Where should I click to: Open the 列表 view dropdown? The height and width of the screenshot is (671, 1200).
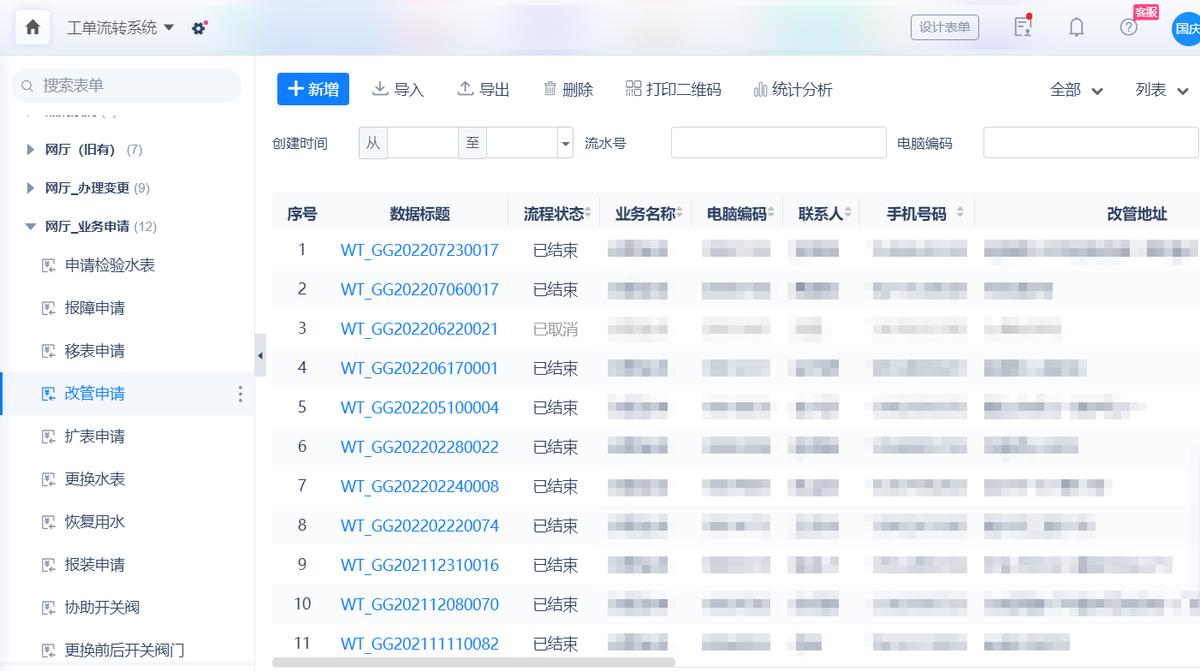coord(1160,89)
